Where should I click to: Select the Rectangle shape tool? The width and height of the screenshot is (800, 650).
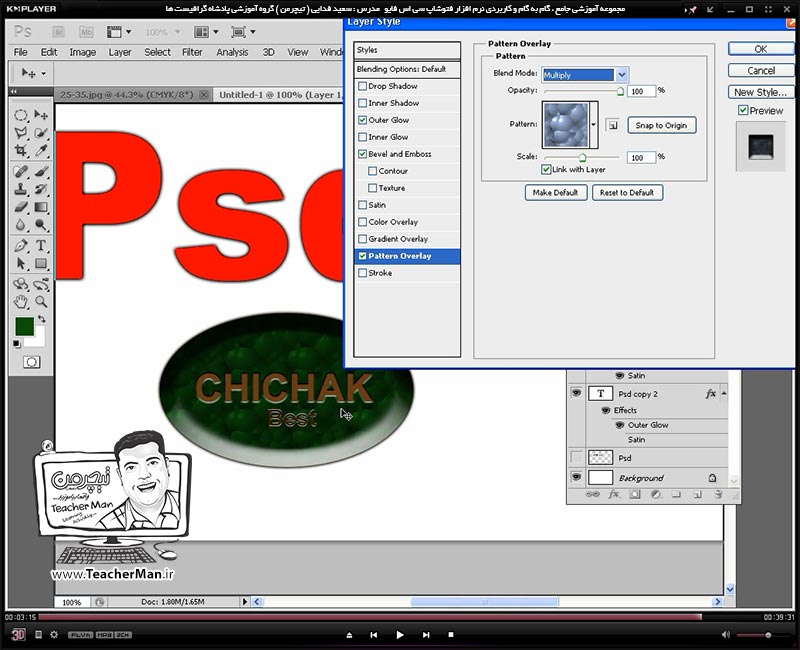point(41,263)
